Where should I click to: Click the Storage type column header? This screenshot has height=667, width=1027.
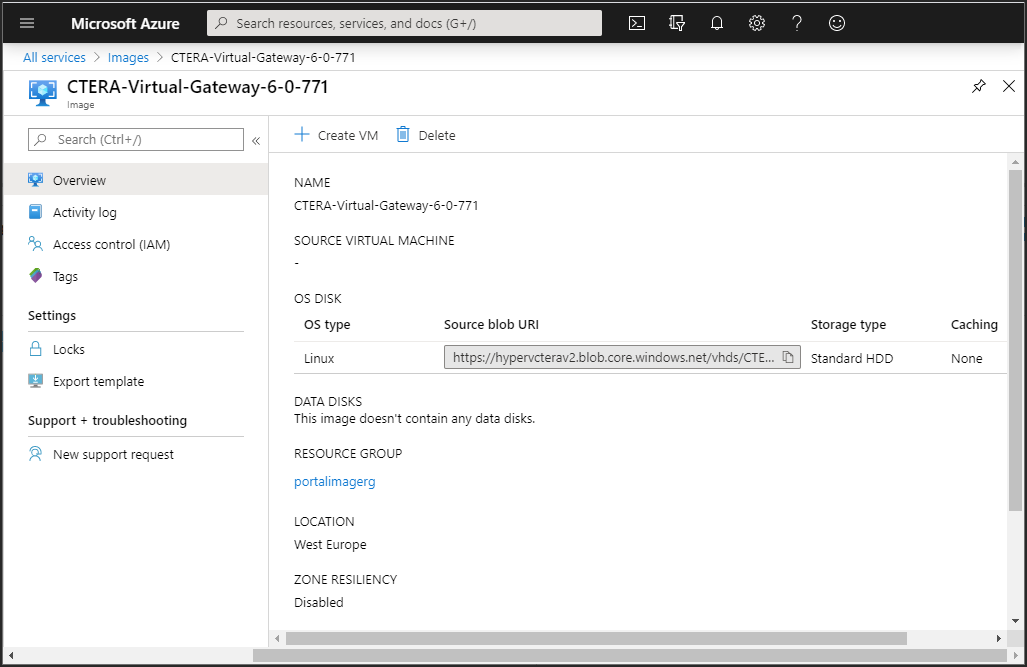point(848,324)
